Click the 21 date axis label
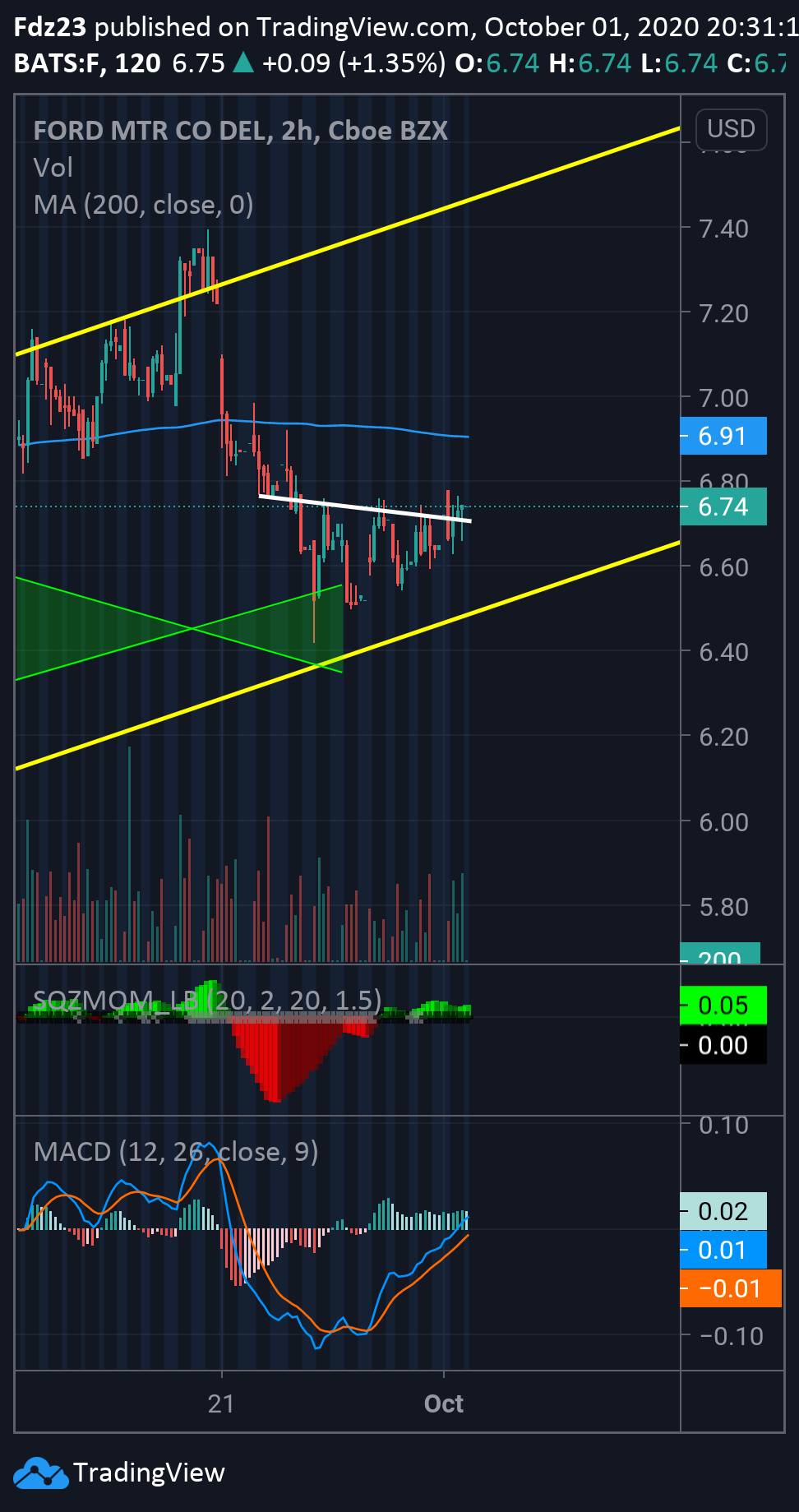This screenshot has height=1512, width=799. (x=221, y=1403)
